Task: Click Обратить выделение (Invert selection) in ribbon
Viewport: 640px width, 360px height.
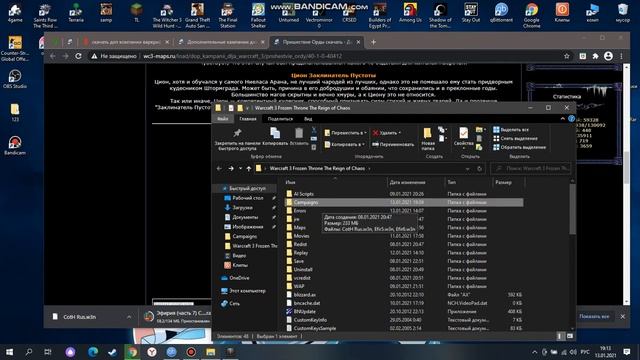Action: point(519,147)
